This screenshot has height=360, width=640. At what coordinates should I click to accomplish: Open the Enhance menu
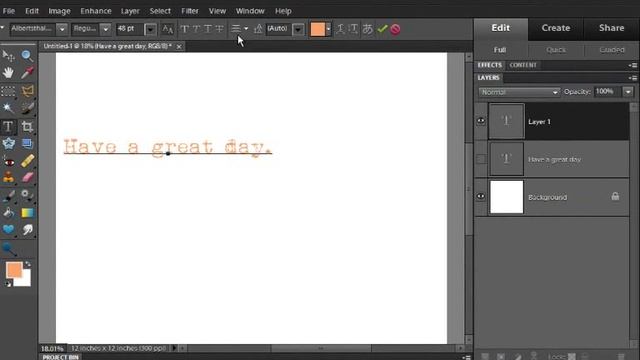pyautogui.click(x=96, y=11)
